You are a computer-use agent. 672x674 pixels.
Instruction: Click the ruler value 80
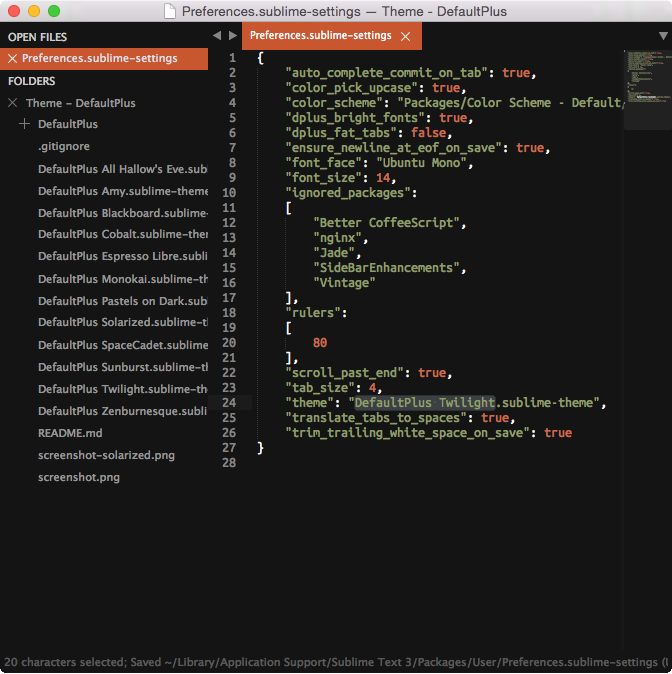(320, 343)
